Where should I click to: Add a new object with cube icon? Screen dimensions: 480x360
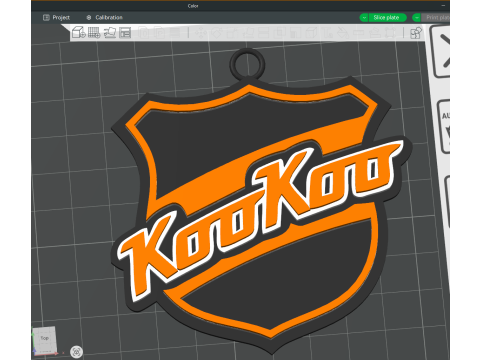[79, 32]
